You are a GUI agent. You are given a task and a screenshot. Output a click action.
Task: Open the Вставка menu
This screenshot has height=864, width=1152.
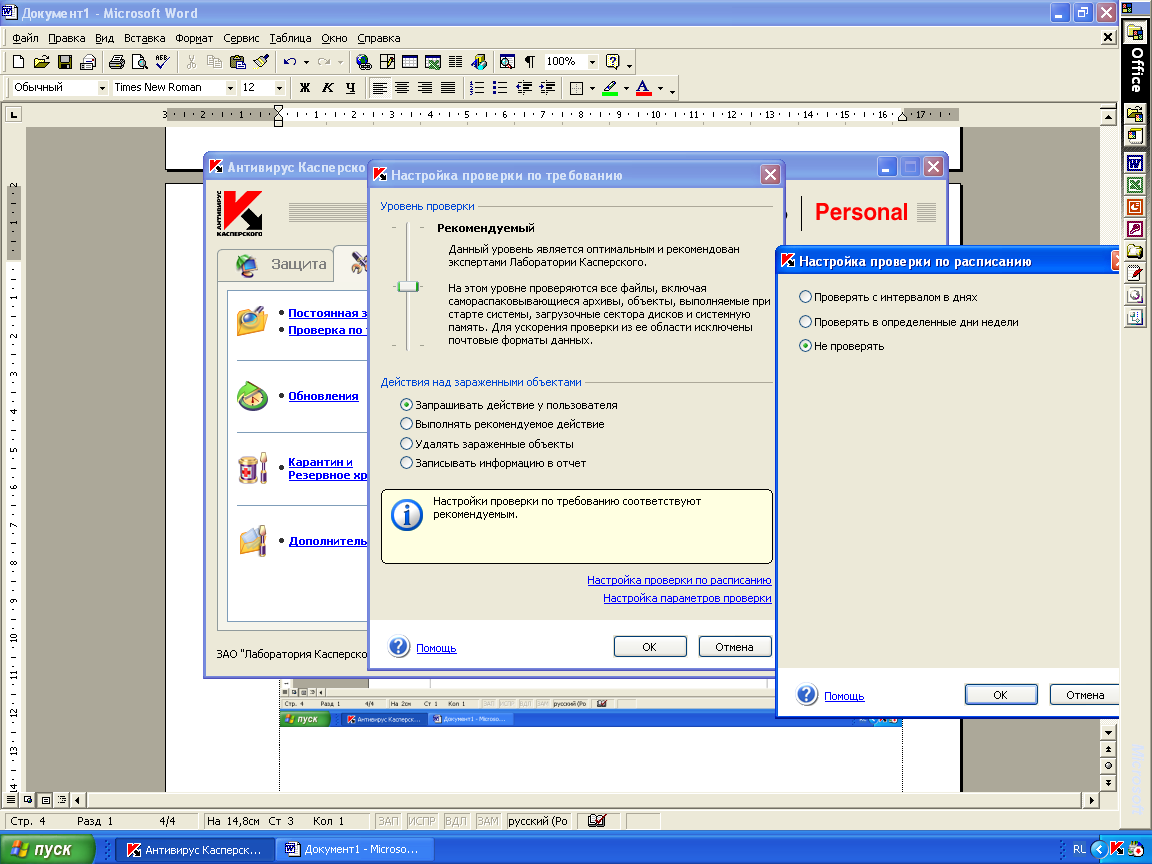[x=144, y=38]
